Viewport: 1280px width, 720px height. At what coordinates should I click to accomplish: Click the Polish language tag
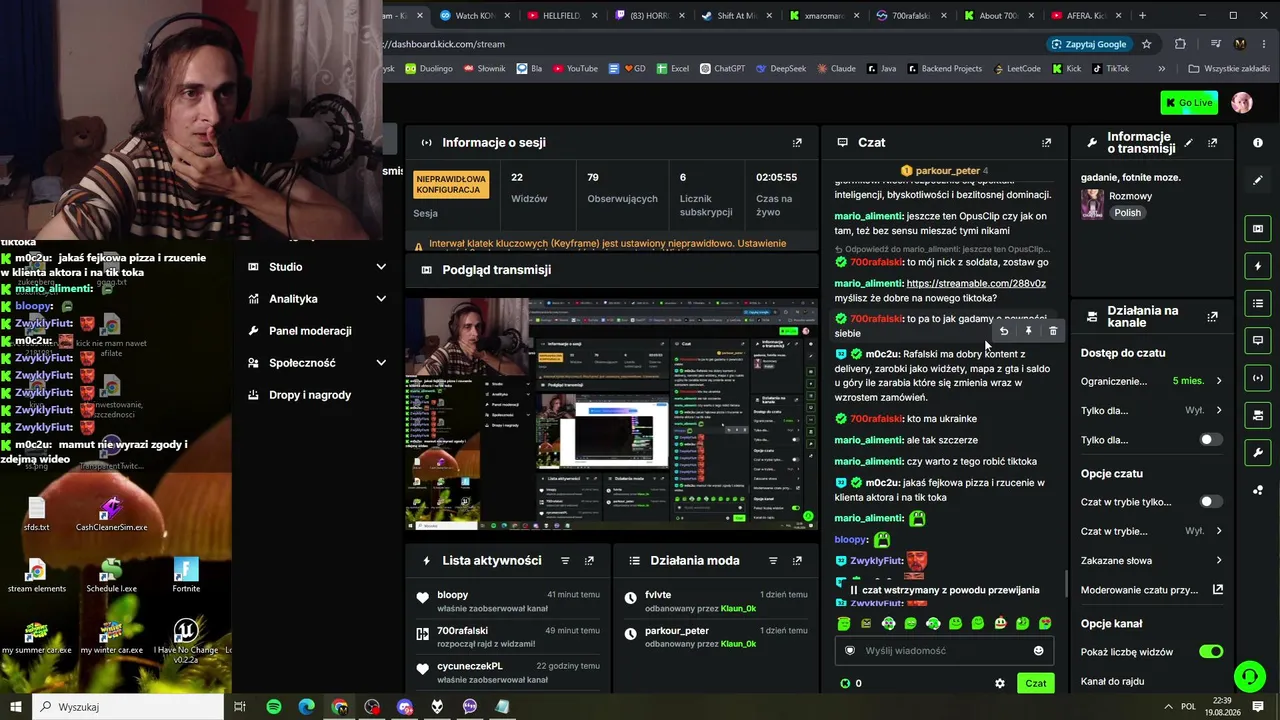[x=1127, y=213]
